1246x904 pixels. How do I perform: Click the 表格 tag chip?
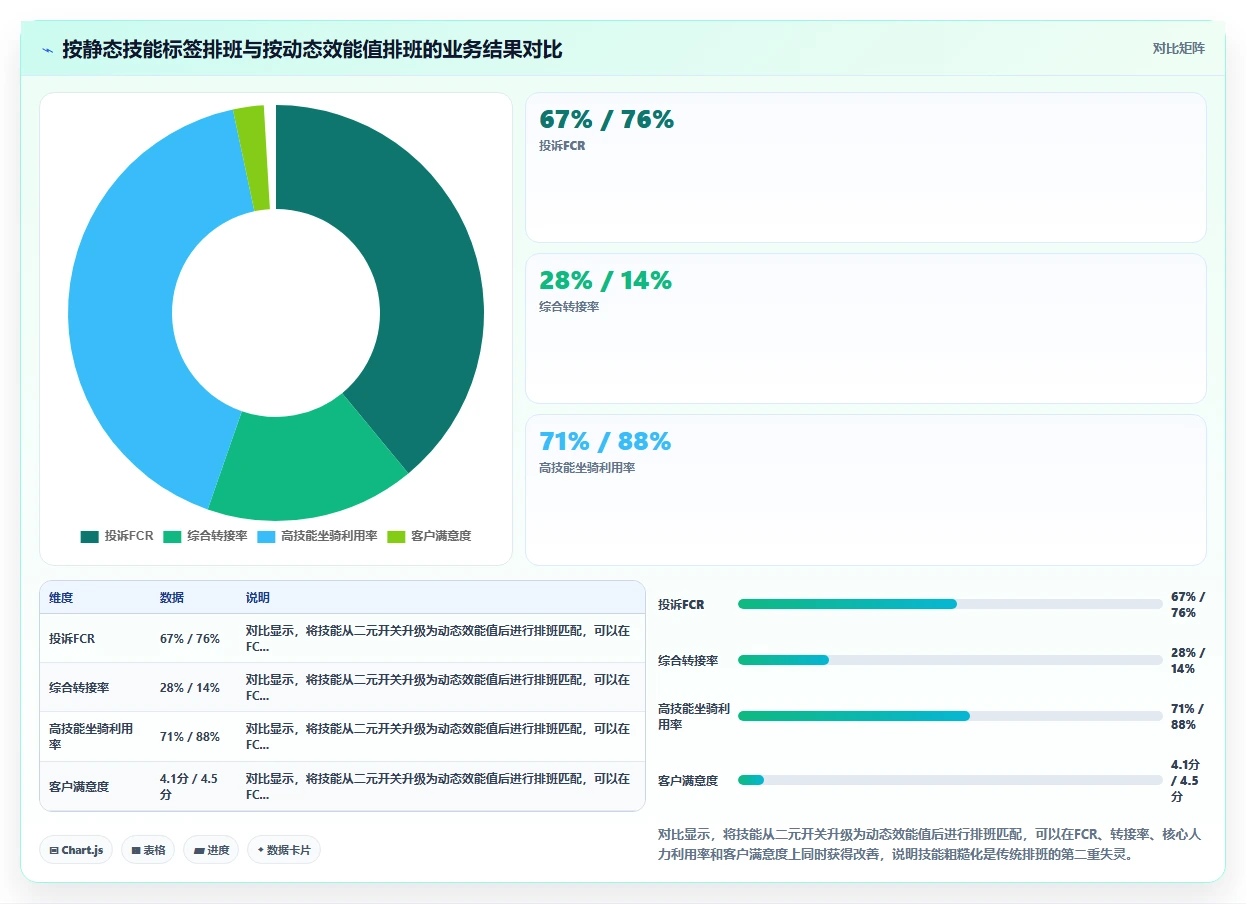coord(149,850)
